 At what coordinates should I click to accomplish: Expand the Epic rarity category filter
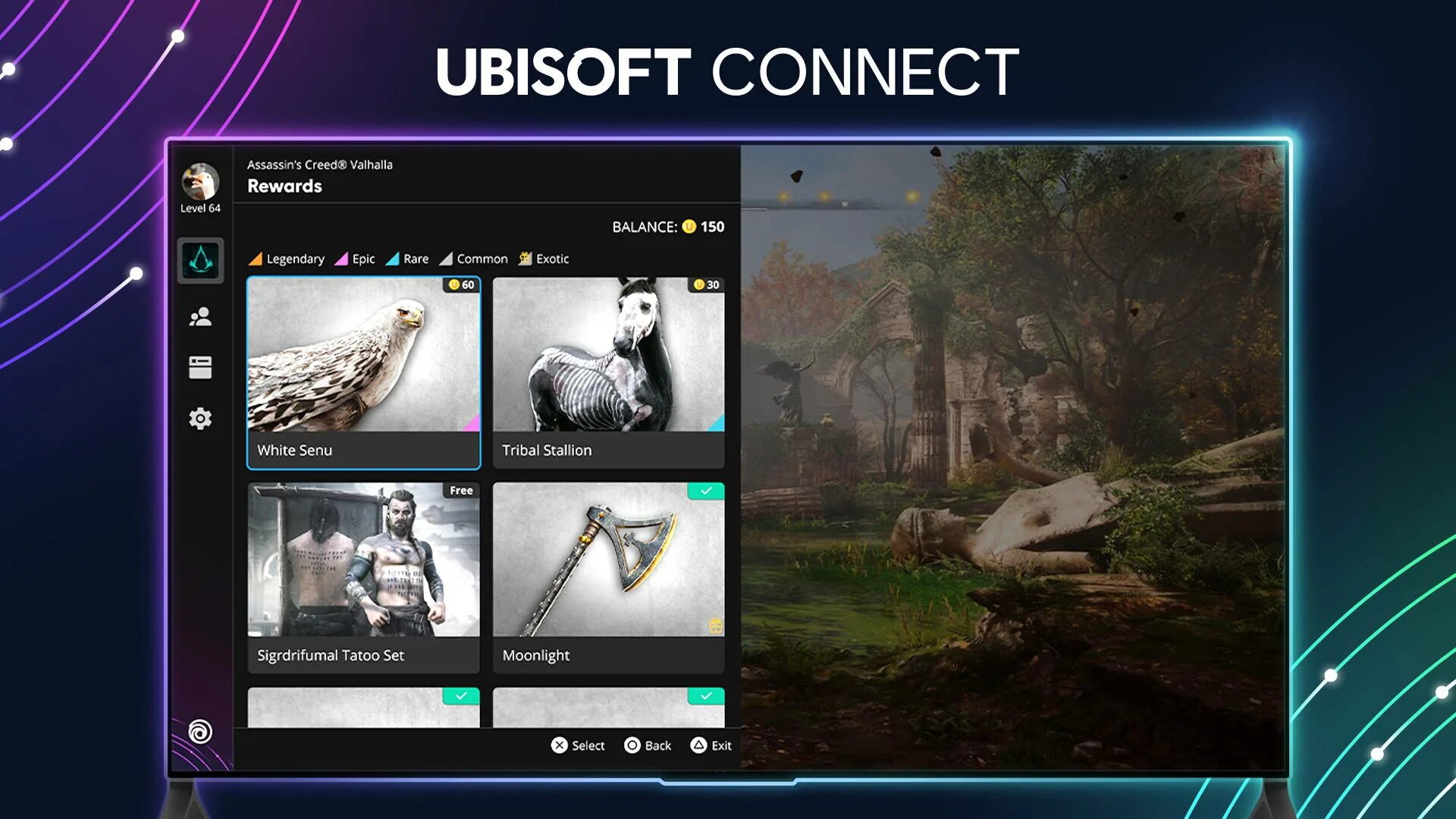tap(354, 258)
